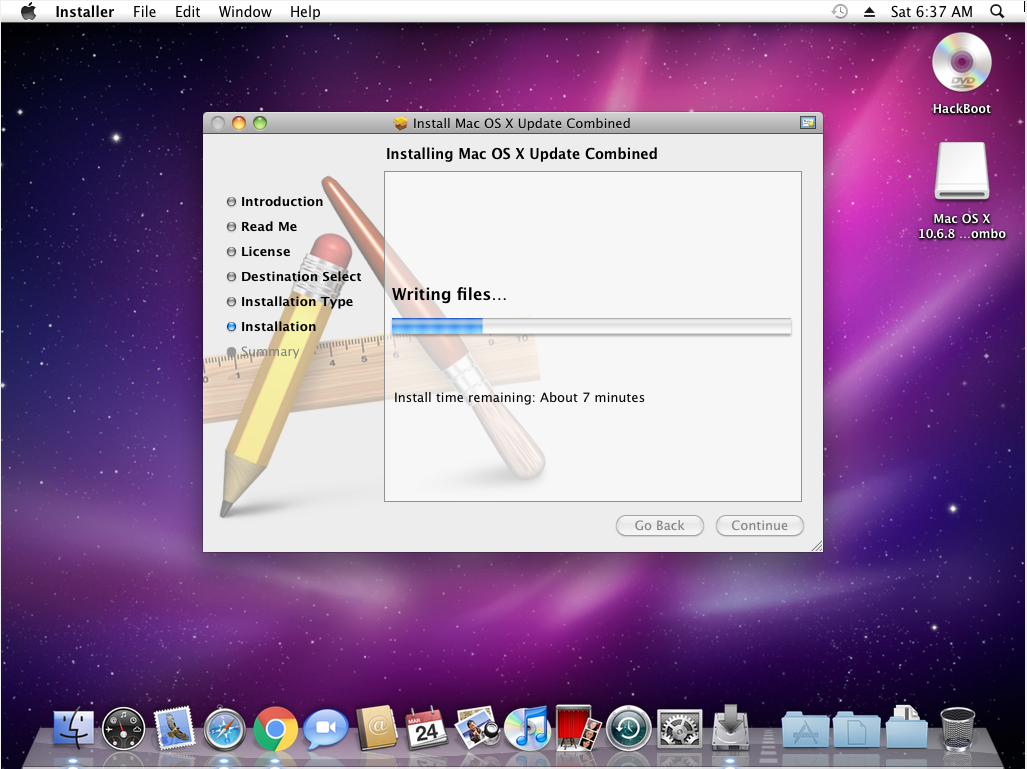Click the Read Me step
Image resolution: width=1027 pixels, height=769 pixels.
click(x=262, y=227)
